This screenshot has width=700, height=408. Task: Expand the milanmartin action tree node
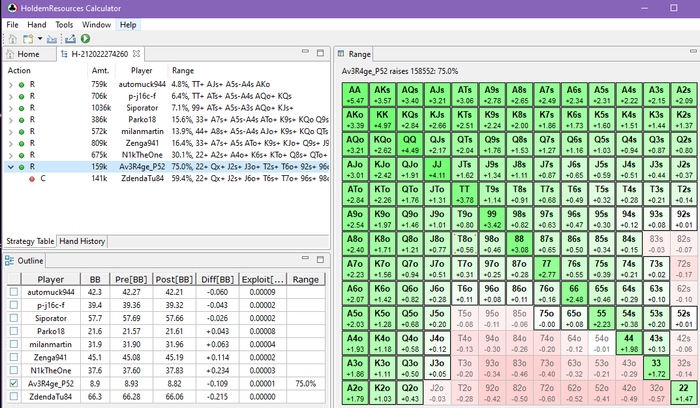tap(11, 132)
